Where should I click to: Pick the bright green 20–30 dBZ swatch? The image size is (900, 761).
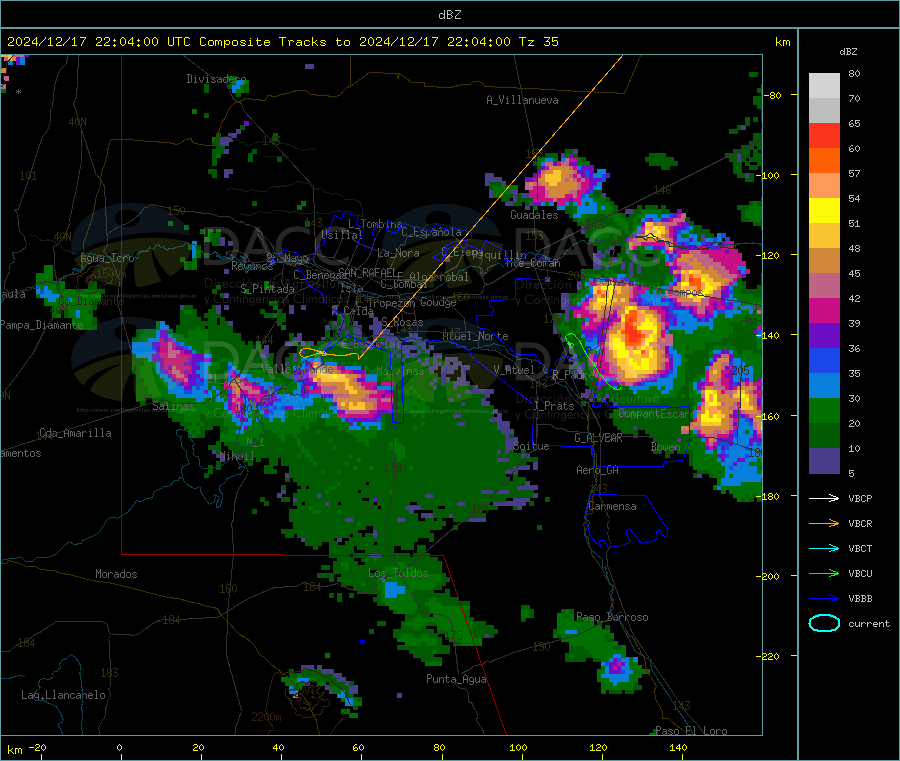point(824,411)
